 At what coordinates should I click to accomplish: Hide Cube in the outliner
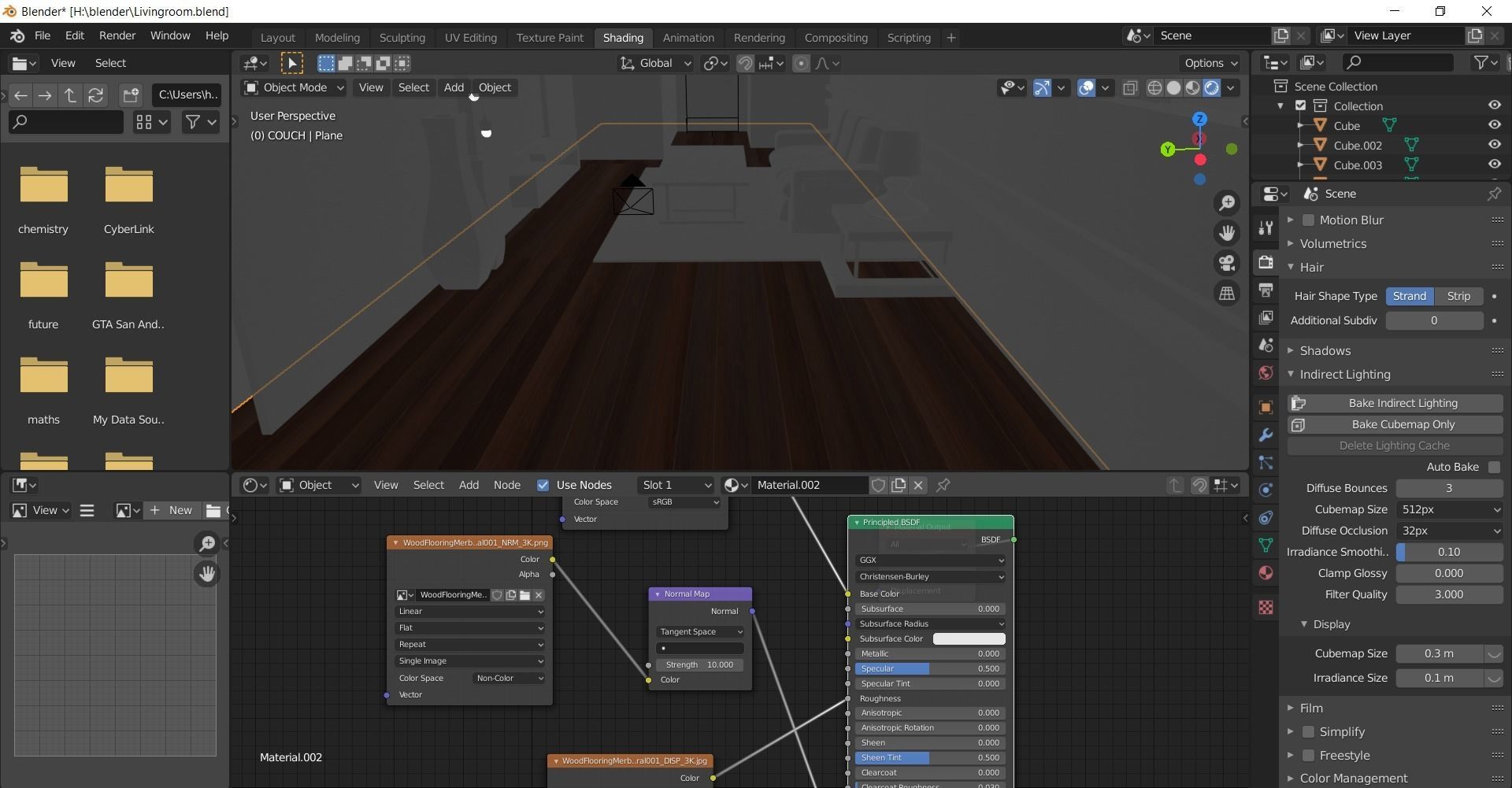pos(1493,125)
